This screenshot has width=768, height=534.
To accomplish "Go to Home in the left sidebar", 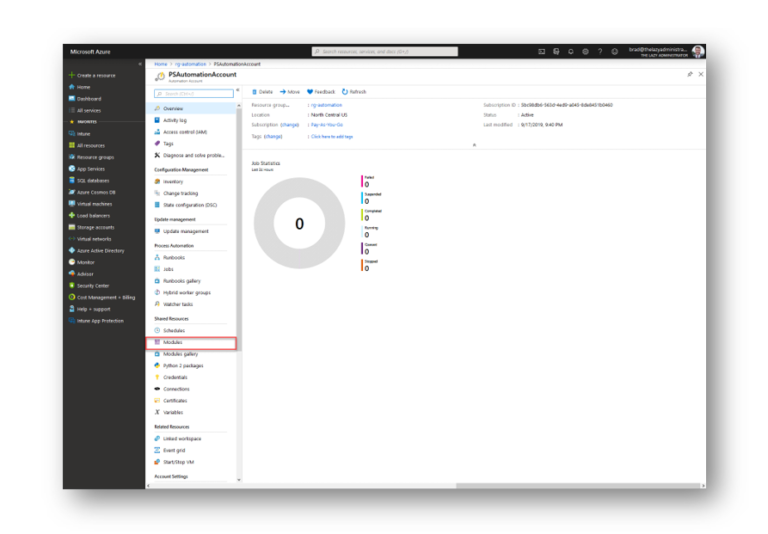I will click(83, 87).
